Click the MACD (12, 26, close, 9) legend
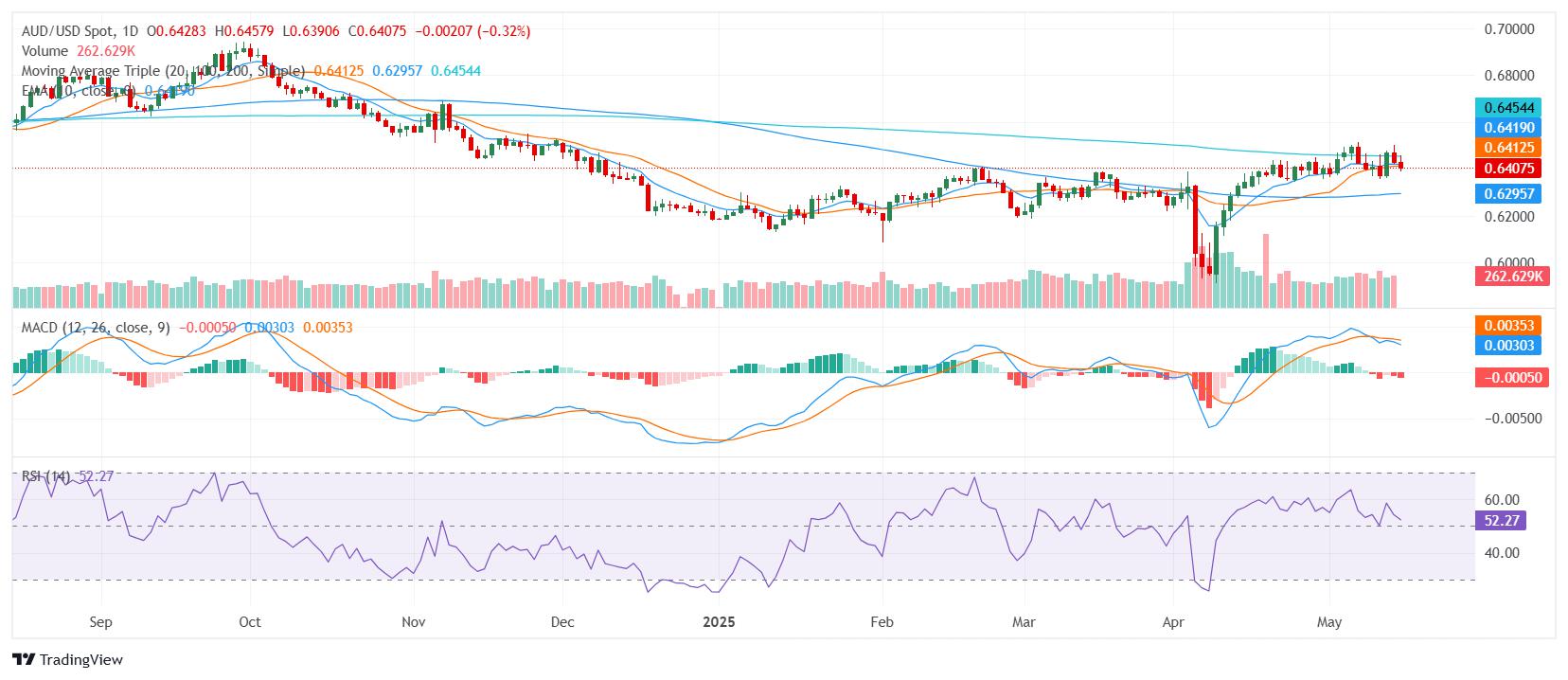Viewport: 1568px width, 680px height. [x=96, y=327]
